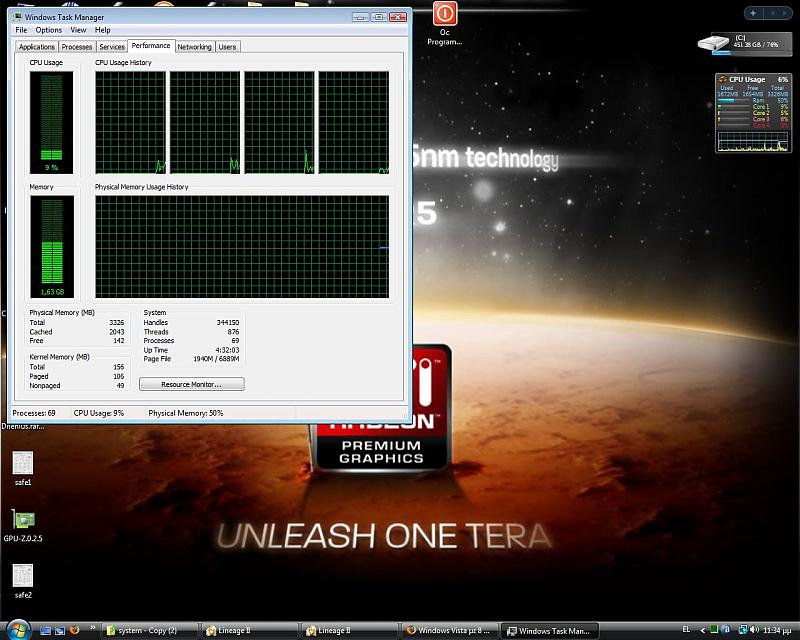This screenshot has width=800, height=640.
Task: Expand the hidden quick launch icons chevron
Action: [92, 628]
